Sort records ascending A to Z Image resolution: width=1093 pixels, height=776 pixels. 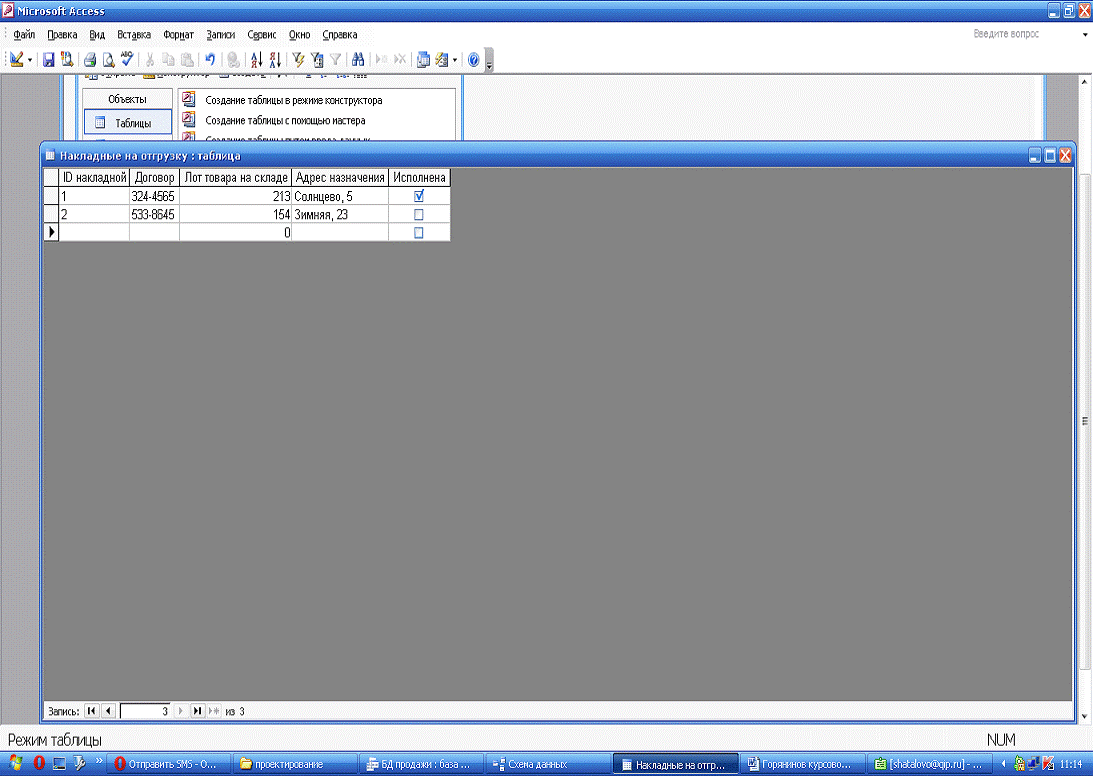[x=256, y=60]
